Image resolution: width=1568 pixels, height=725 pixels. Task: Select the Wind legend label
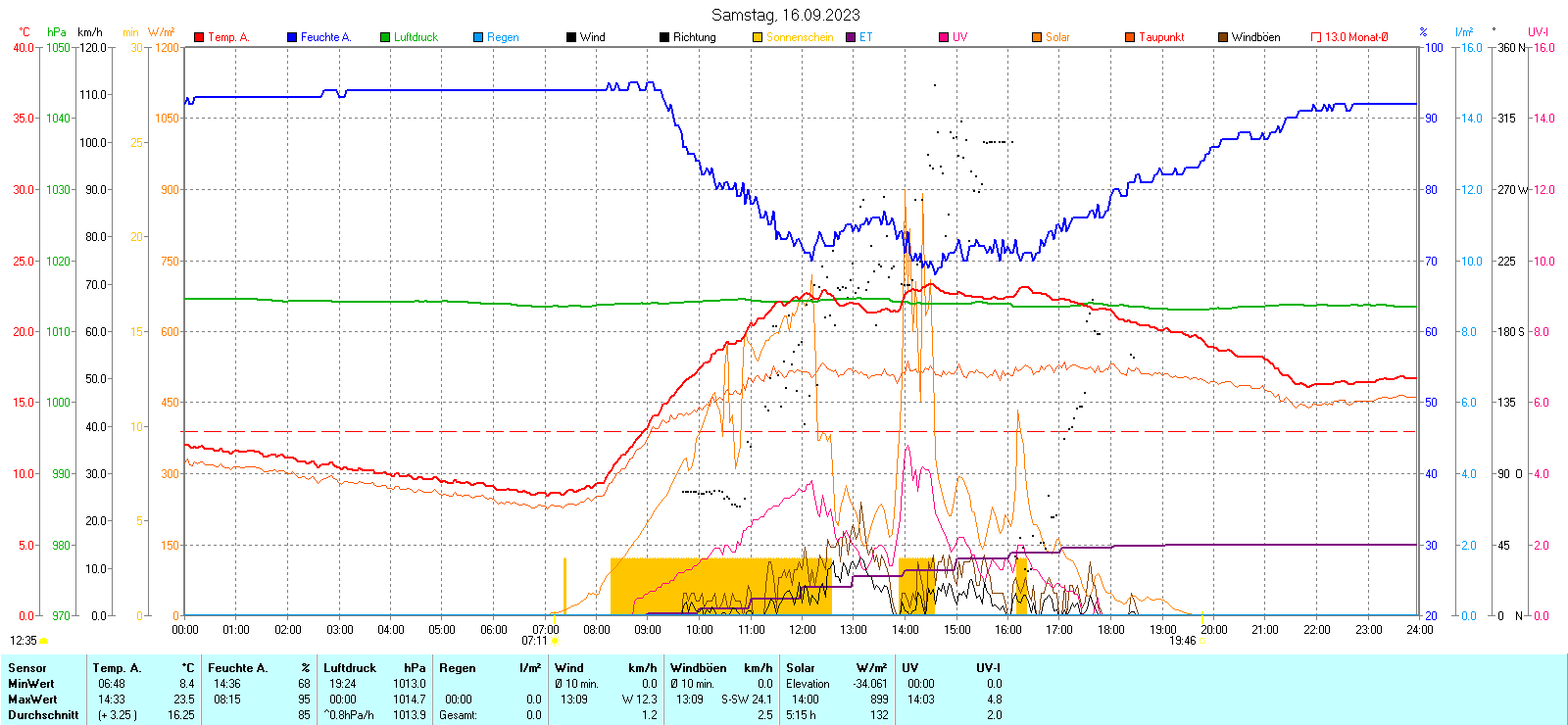[x=592, y=37]
